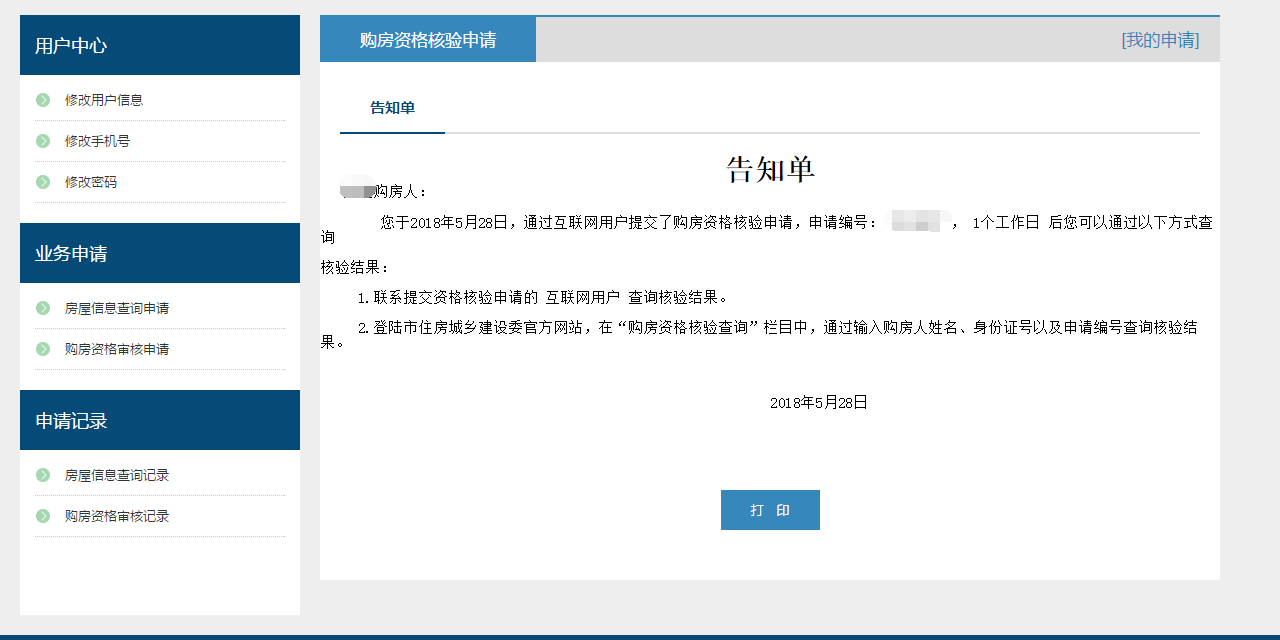Click the large 告知单 title heading
Viewport: 1280px width, 640px height.
770,169
